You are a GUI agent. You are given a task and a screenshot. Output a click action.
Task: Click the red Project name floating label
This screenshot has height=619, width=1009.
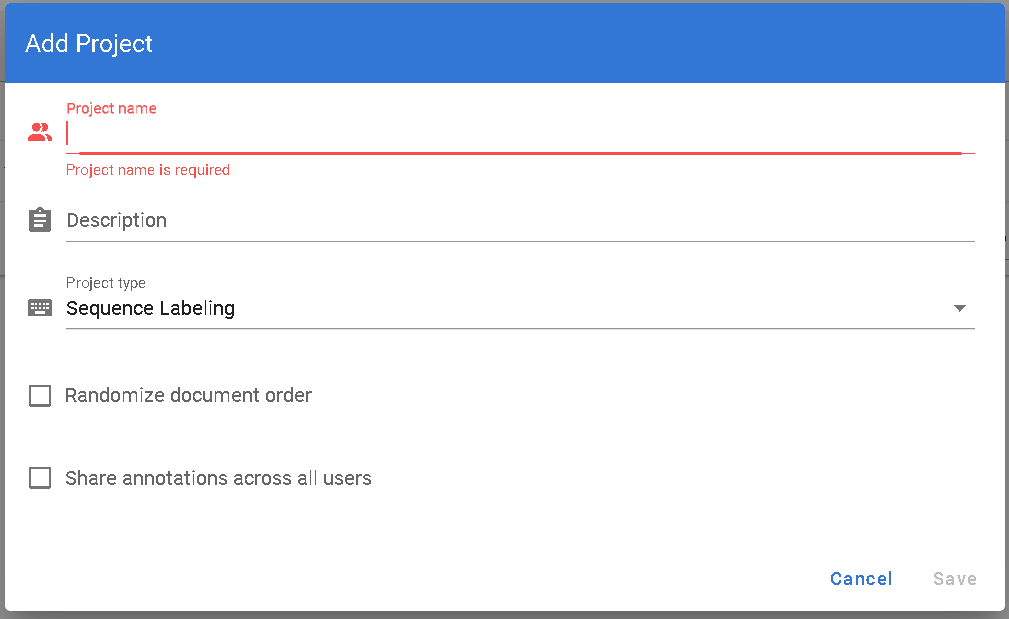click(111, 108)
